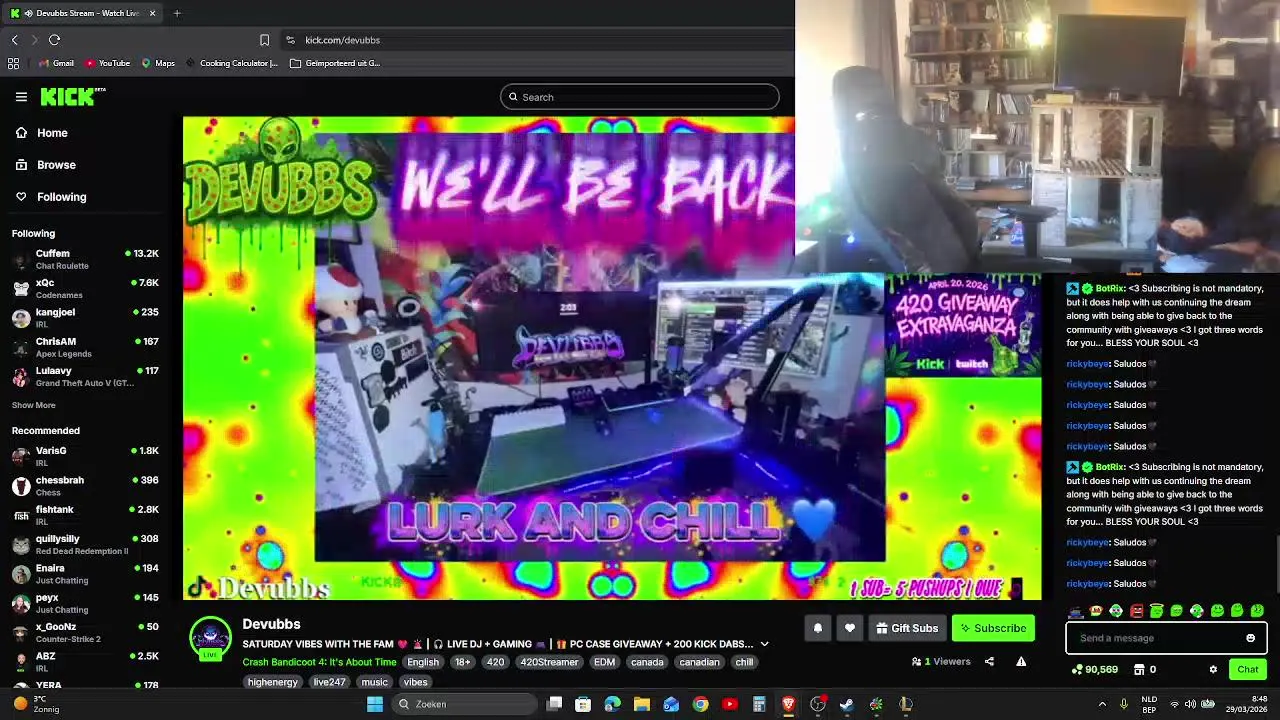The image size is (1280, 720).
Task: Open chat settings gear icon
Action: 1213,669
